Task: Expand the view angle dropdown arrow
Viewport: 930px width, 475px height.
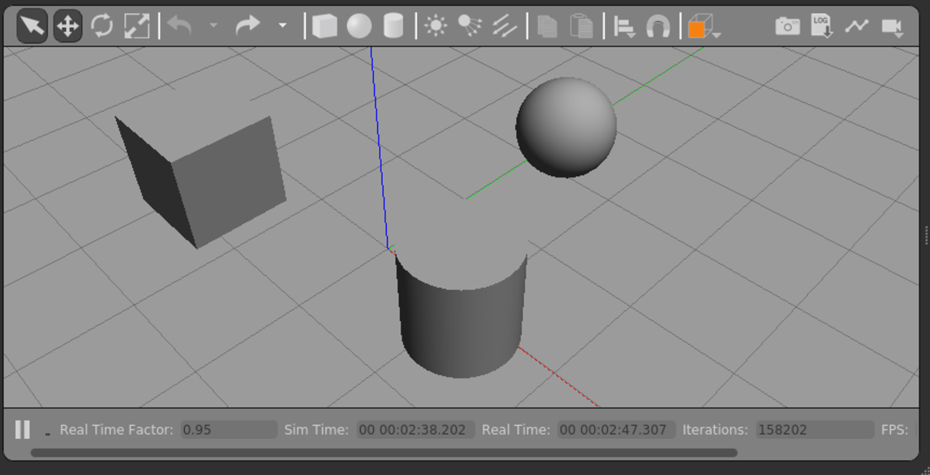Action: click(716, 36)
